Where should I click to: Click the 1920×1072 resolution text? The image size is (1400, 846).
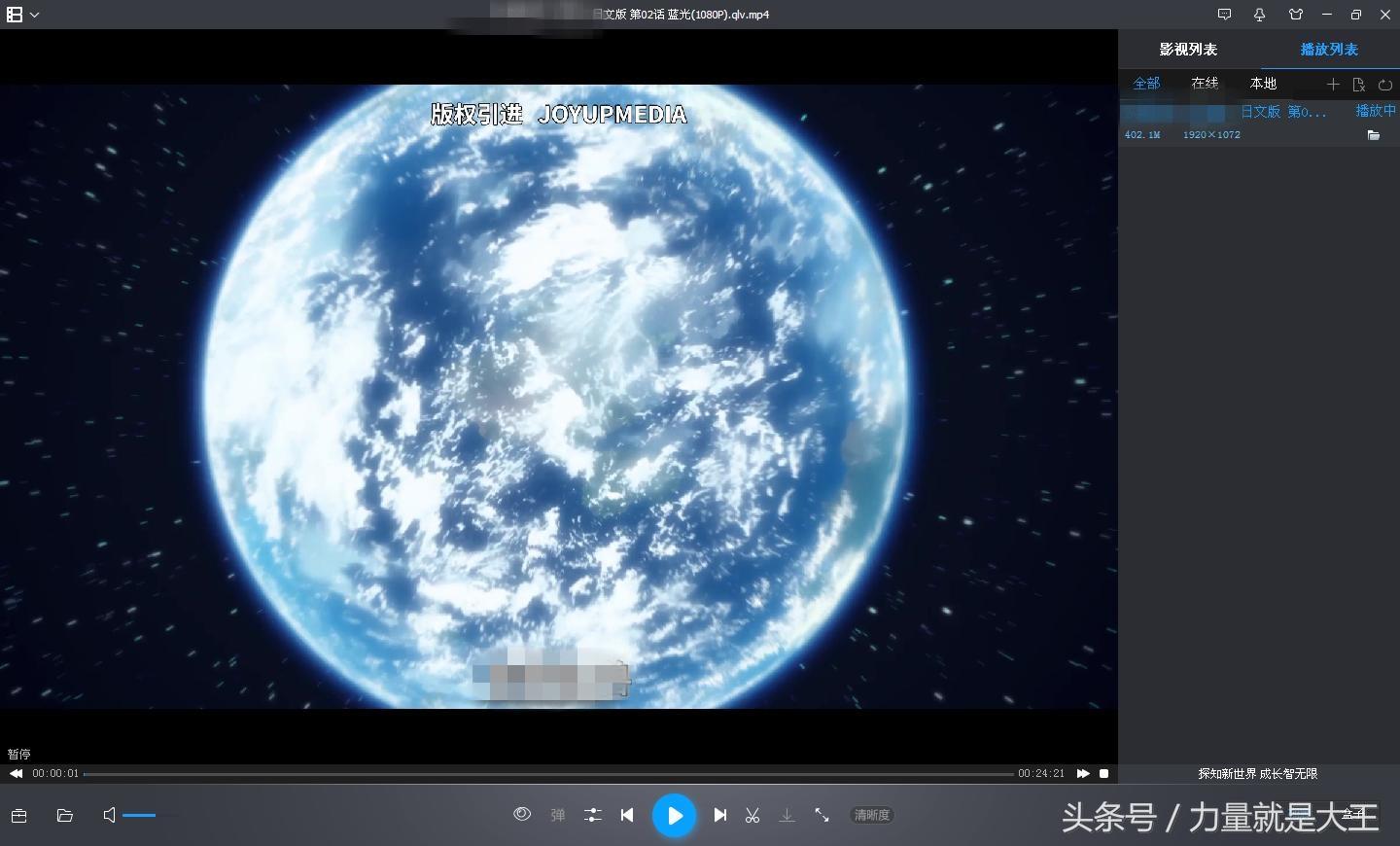coord(1211,135)
